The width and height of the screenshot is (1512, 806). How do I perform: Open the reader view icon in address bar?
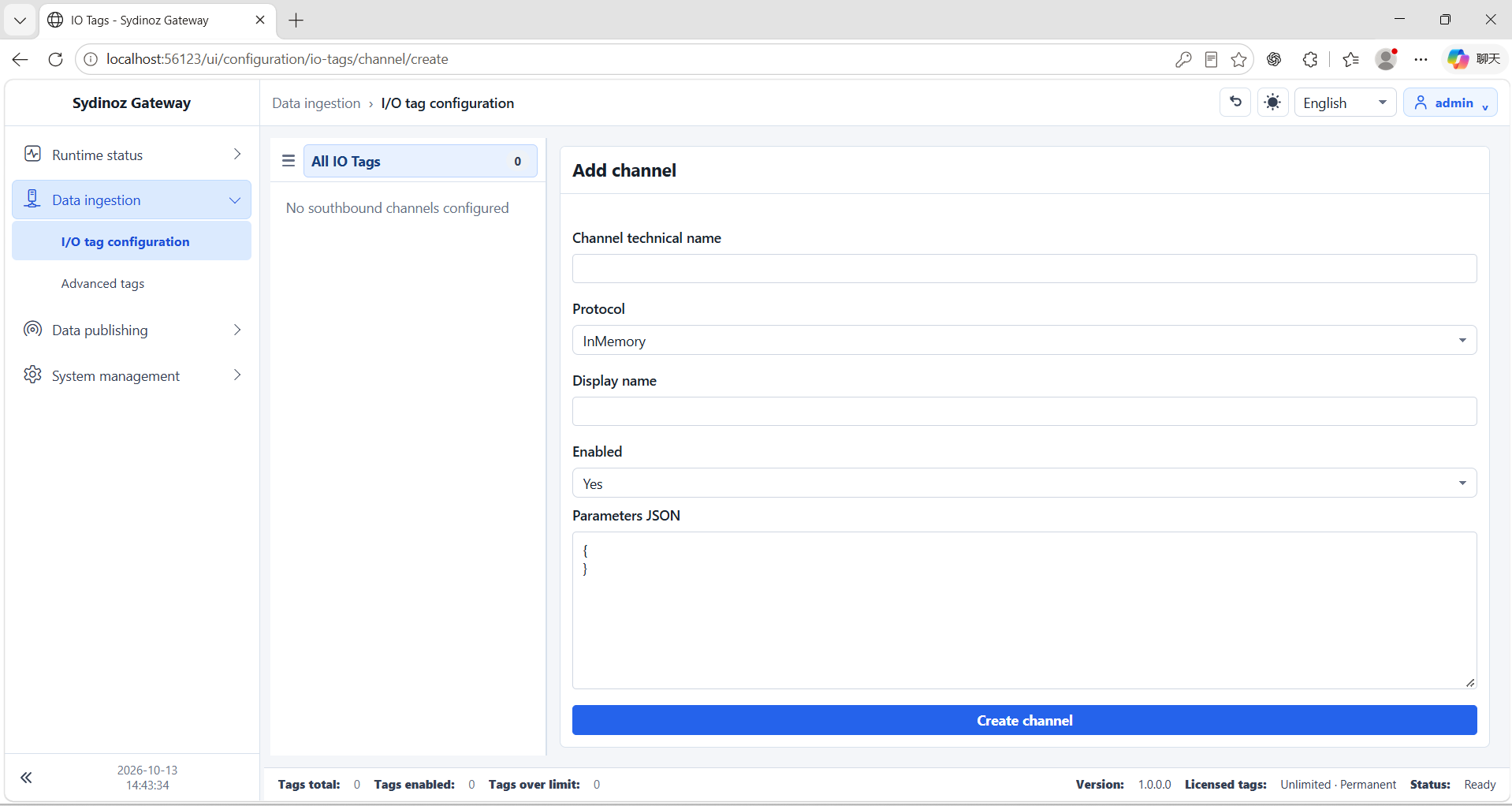(x=1212, y=59)
